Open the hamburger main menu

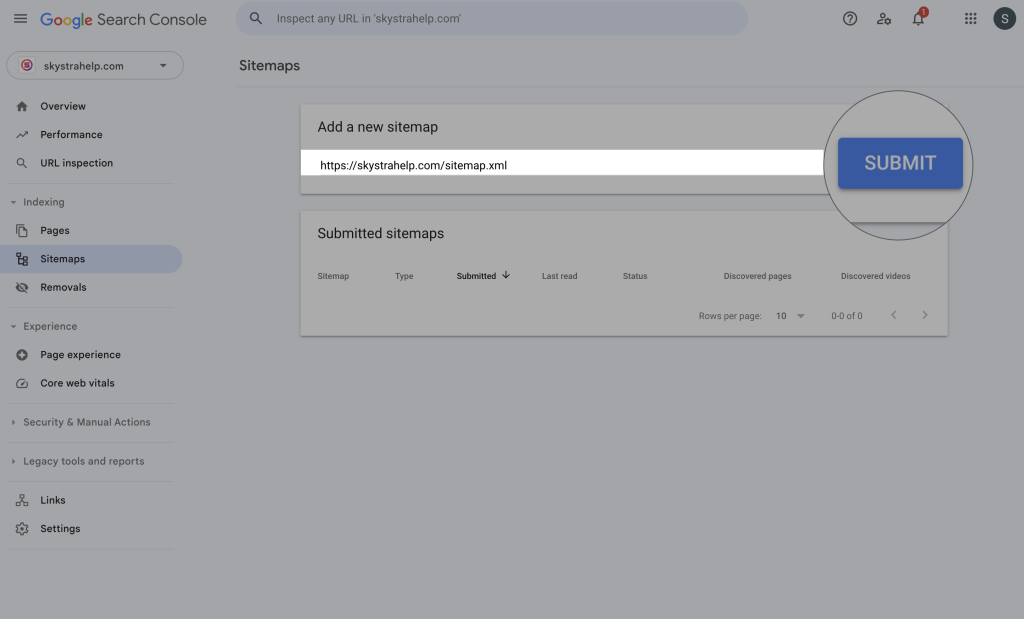point(20,19)
